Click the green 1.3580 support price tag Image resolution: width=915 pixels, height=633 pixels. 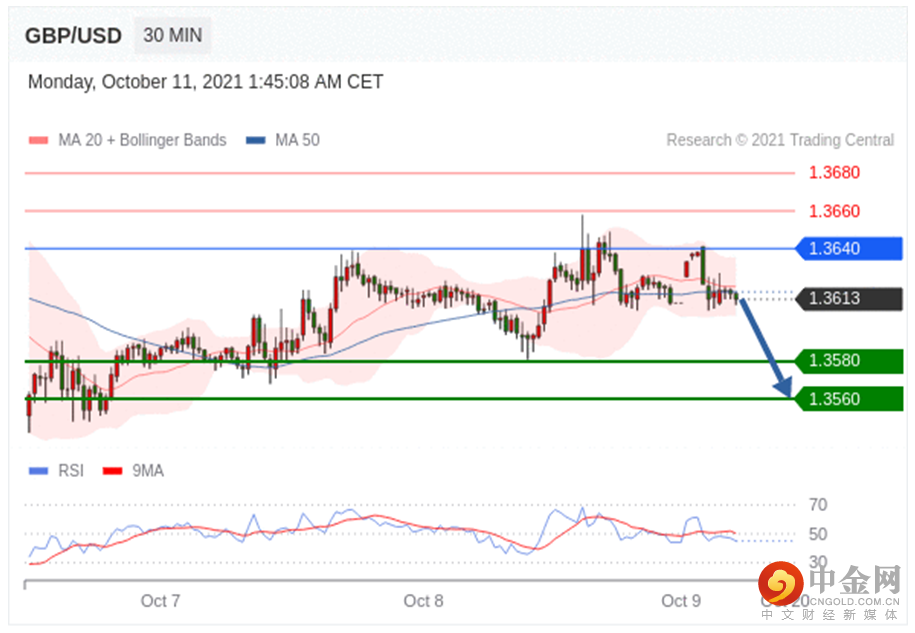point(849,361)
